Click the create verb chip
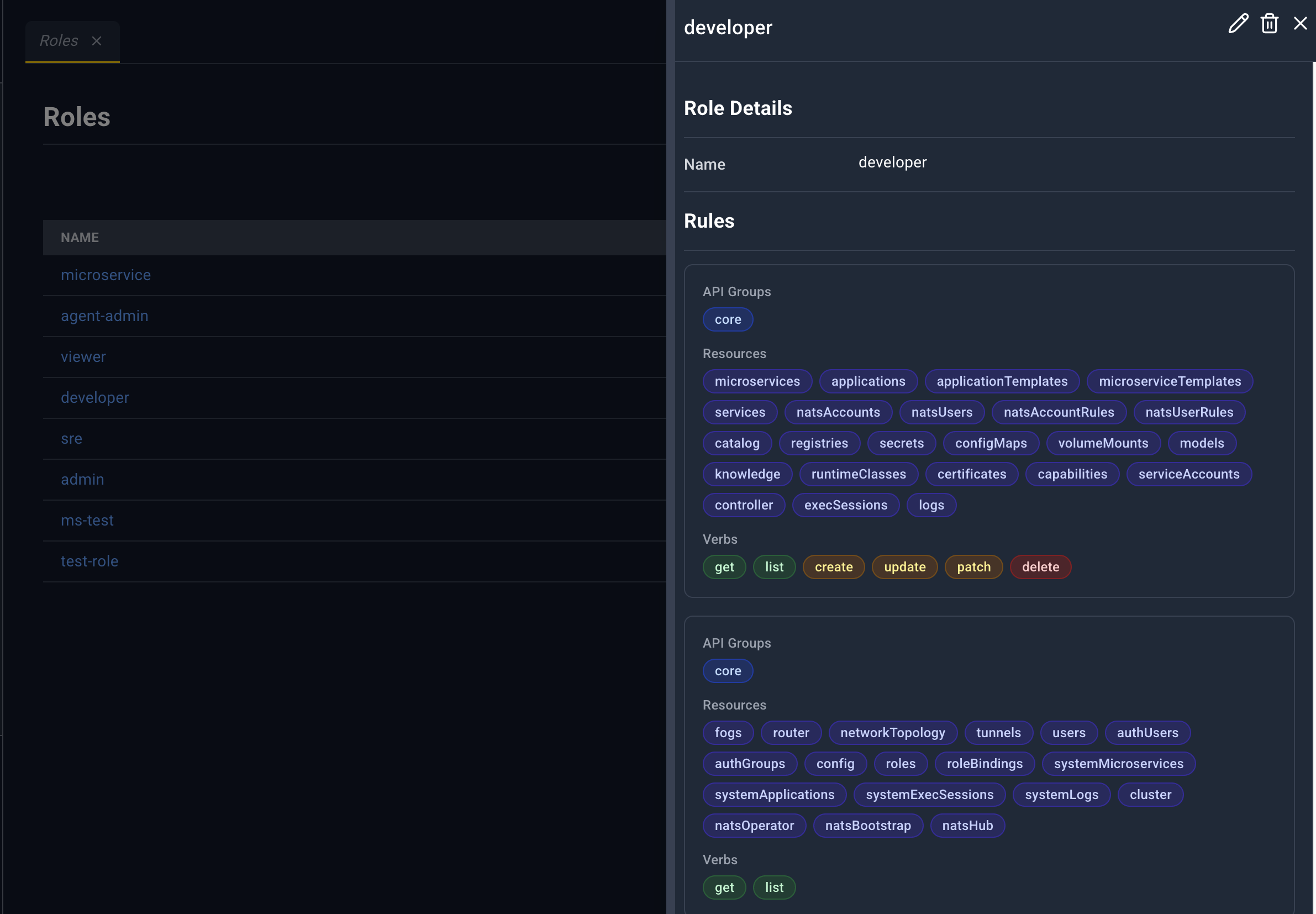Screen dimensions: 1316x914 click(x=834, y=567)
